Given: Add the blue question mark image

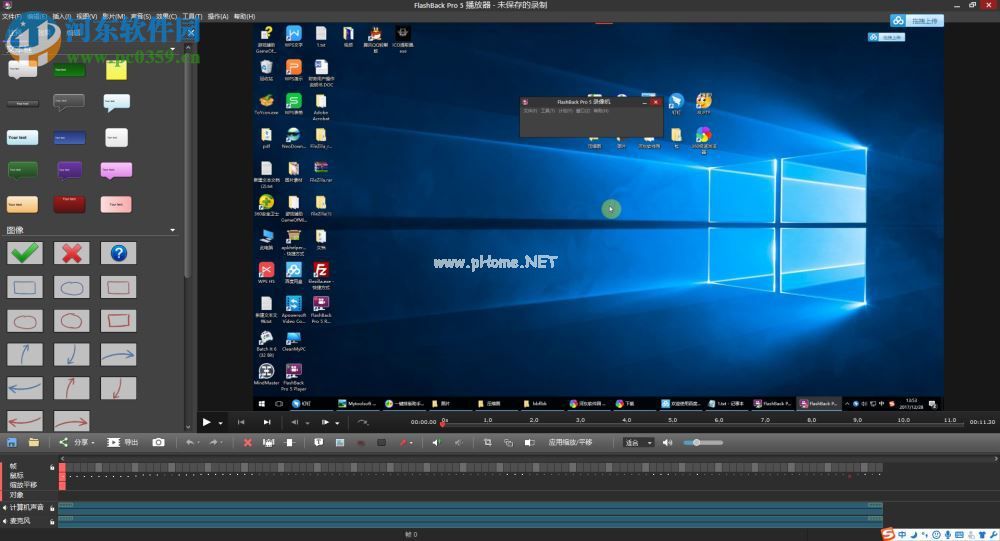Looking at the screenshot, I should pos(119,253).
